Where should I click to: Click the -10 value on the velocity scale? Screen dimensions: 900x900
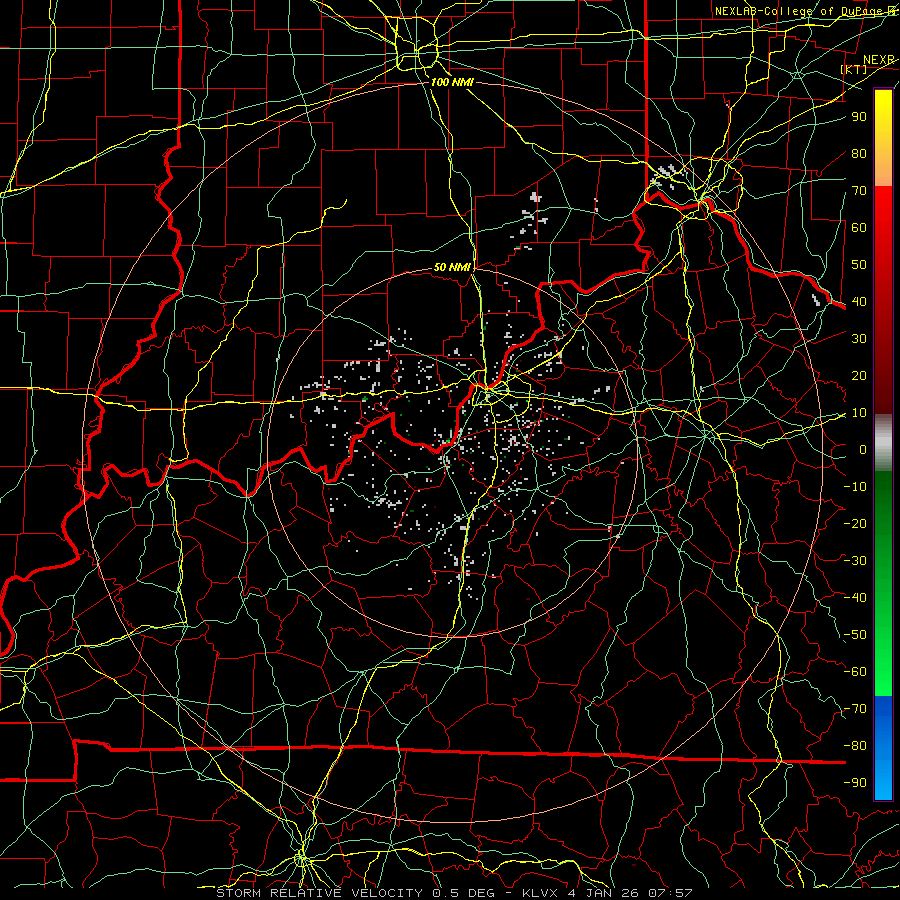coord(855,487)
